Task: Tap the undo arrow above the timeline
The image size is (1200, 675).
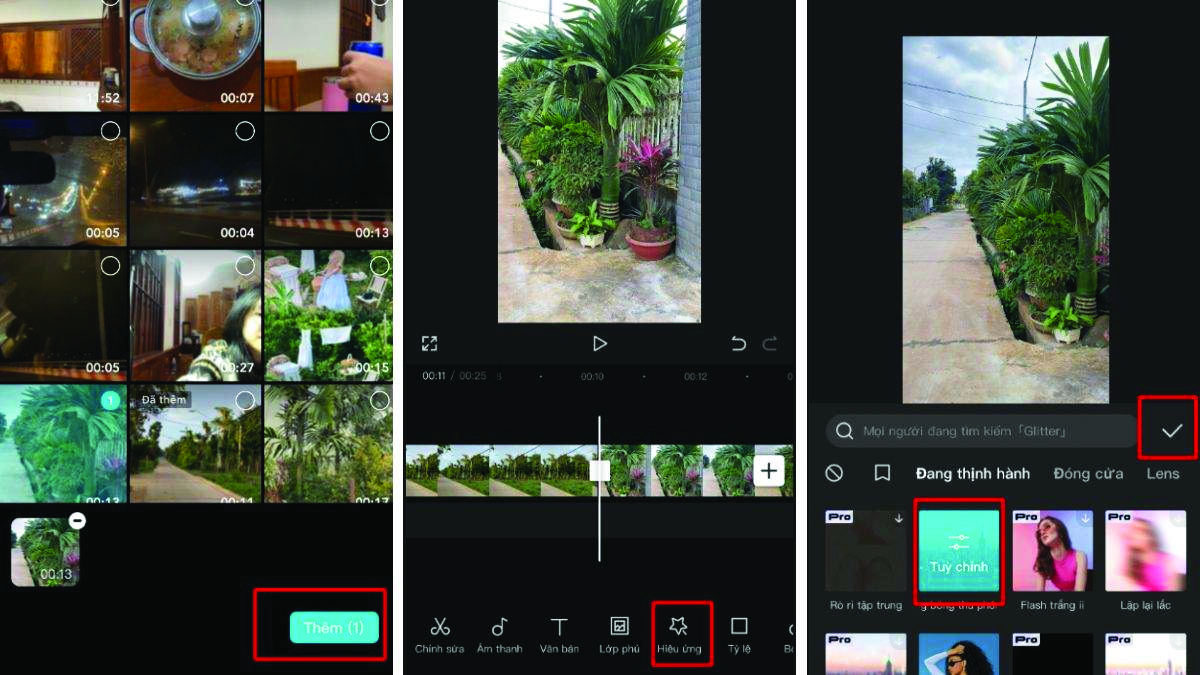Action: pos(738,343)
